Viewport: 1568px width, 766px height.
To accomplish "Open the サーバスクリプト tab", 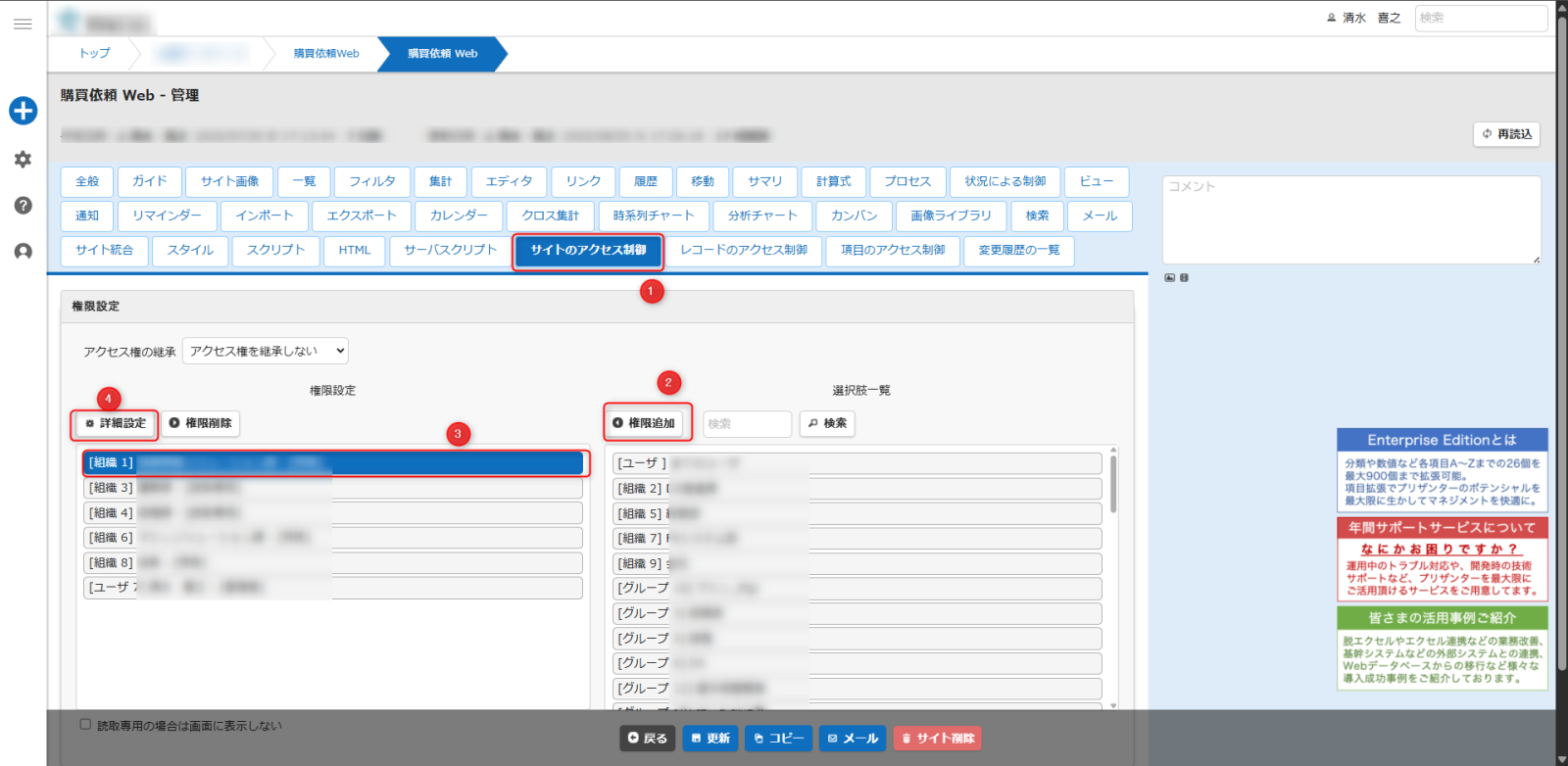I will coord(450,251).
